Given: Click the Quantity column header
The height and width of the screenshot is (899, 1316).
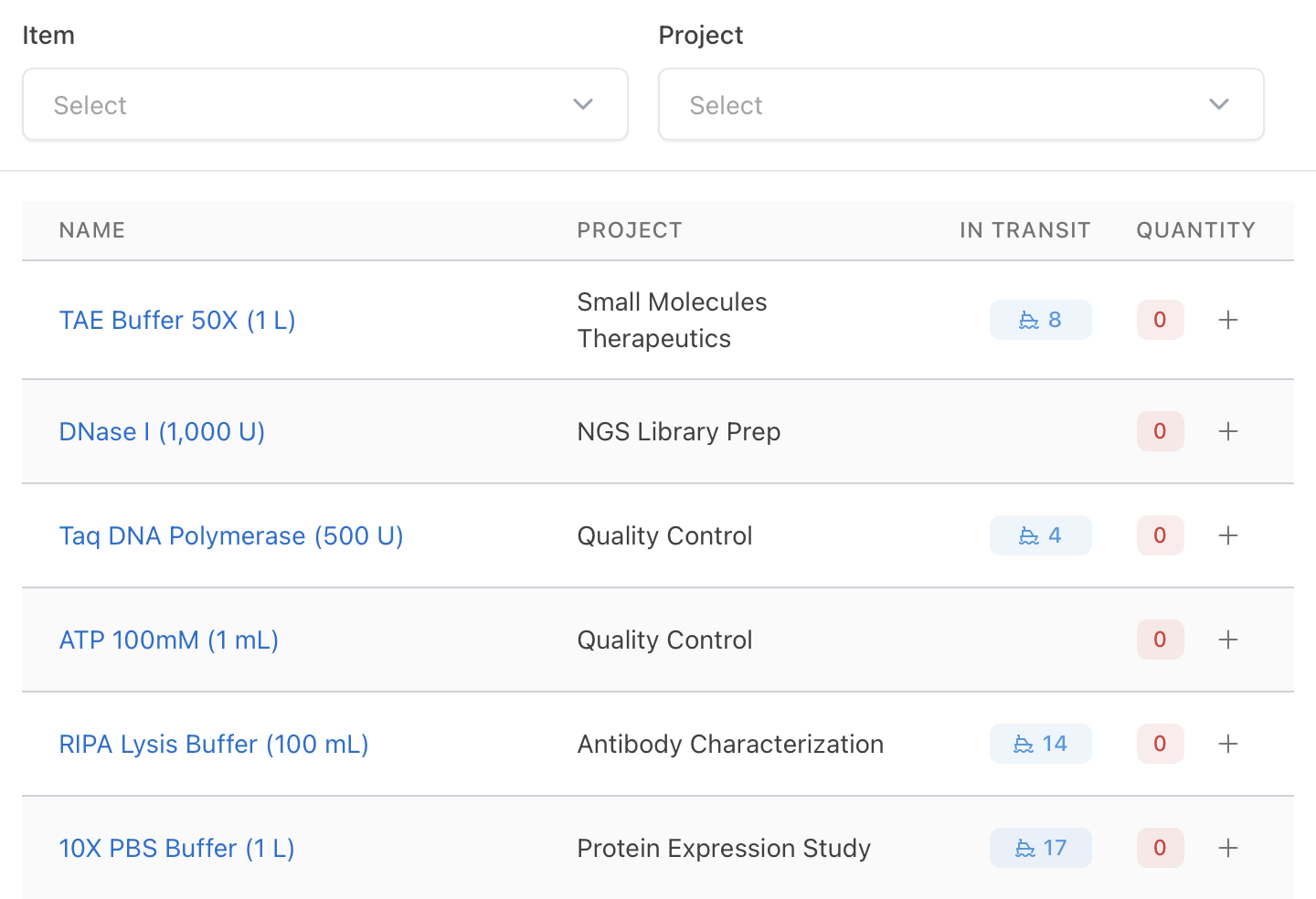Looking at the screenshot, I should click(x=1195, y=230).
